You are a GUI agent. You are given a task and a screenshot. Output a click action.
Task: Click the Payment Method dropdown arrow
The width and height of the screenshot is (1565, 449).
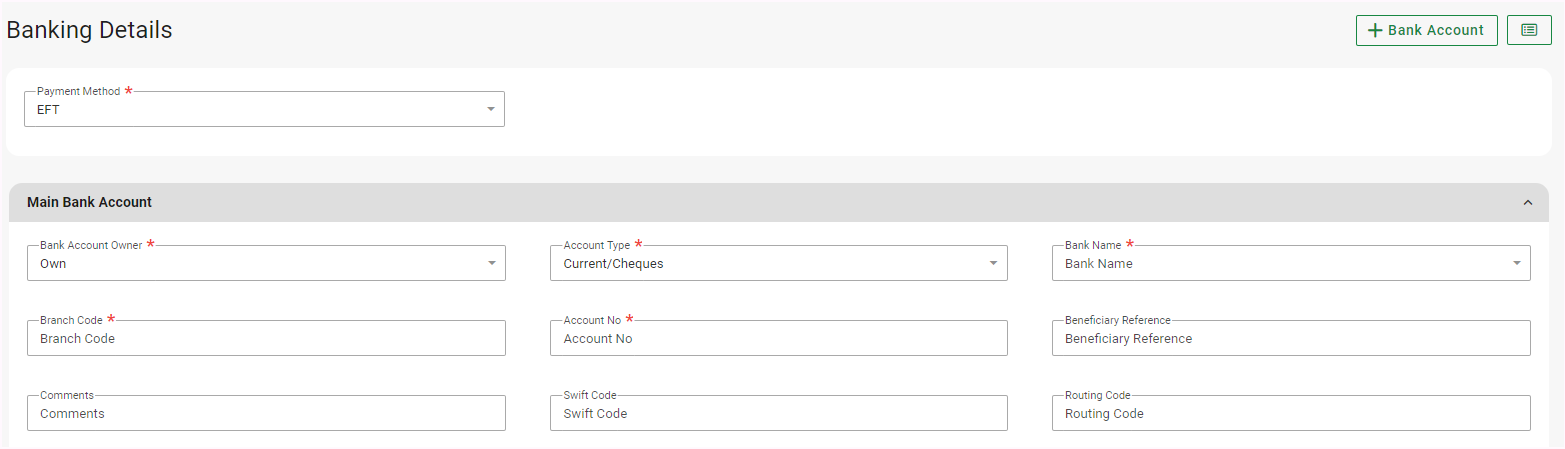[491, 110]
